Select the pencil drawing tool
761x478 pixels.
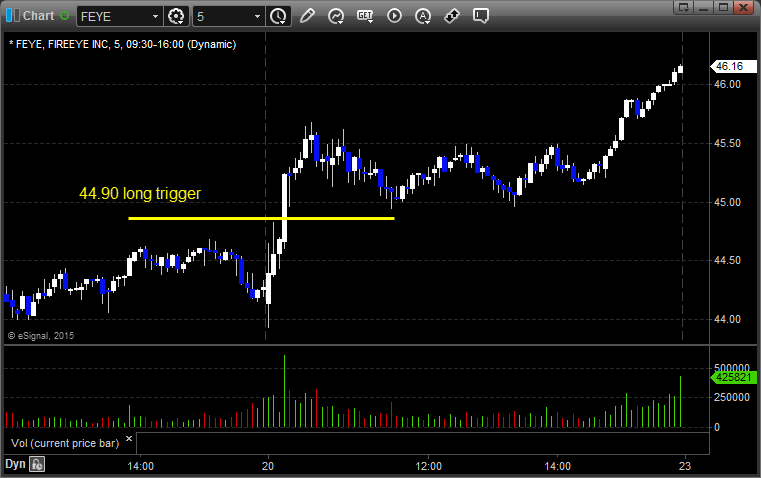coord(307,16)
